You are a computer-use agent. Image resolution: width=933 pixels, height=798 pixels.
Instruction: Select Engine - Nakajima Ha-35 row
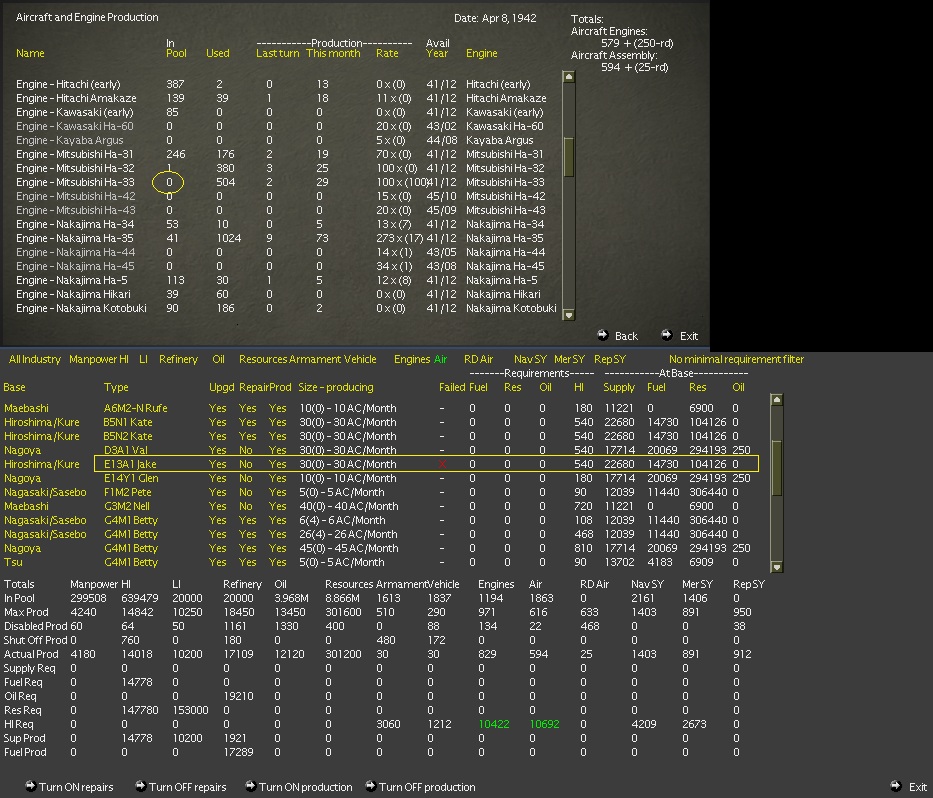286,239
